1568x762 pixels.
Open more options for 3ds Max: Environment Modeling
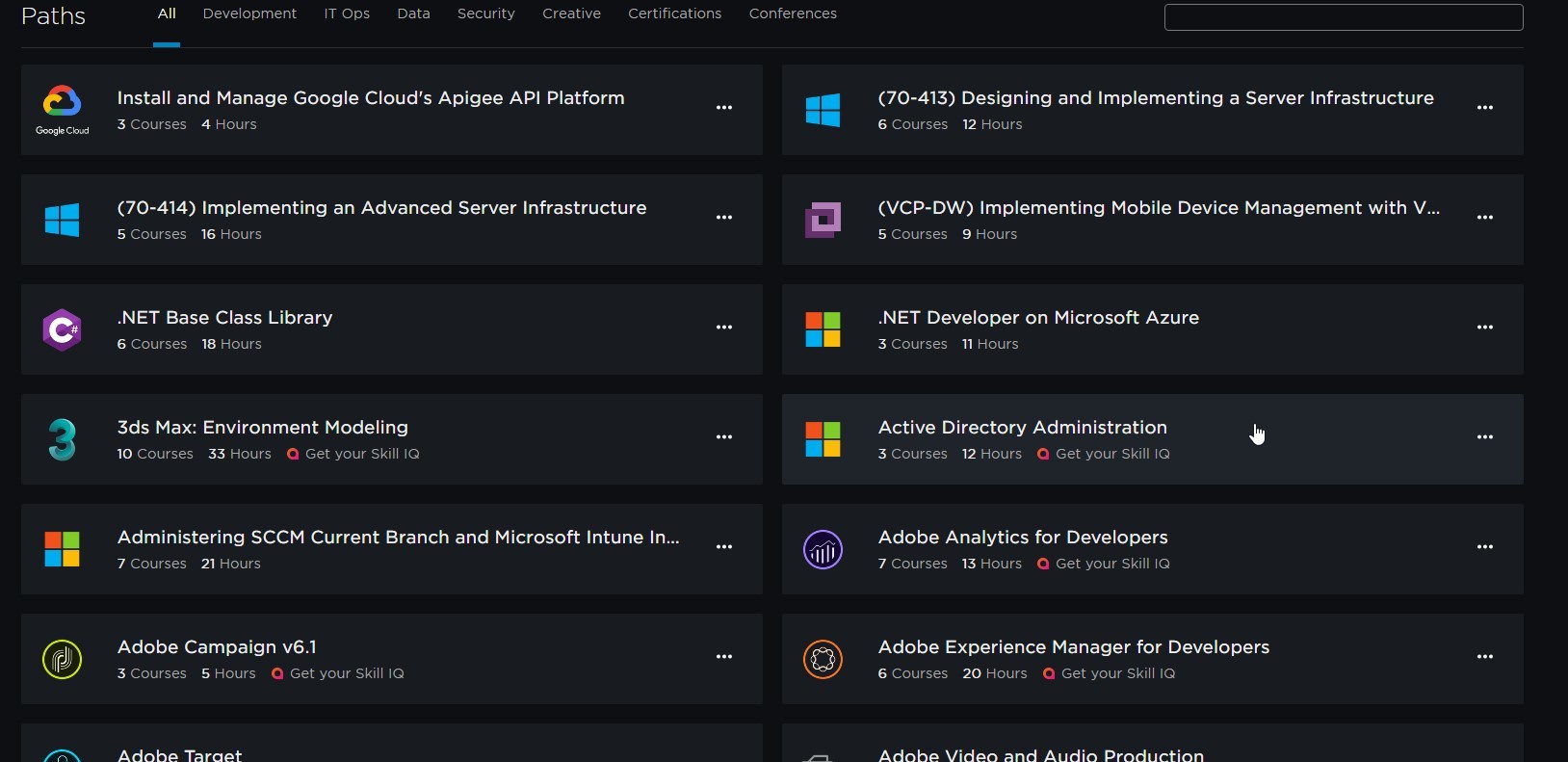coord(724,437)
